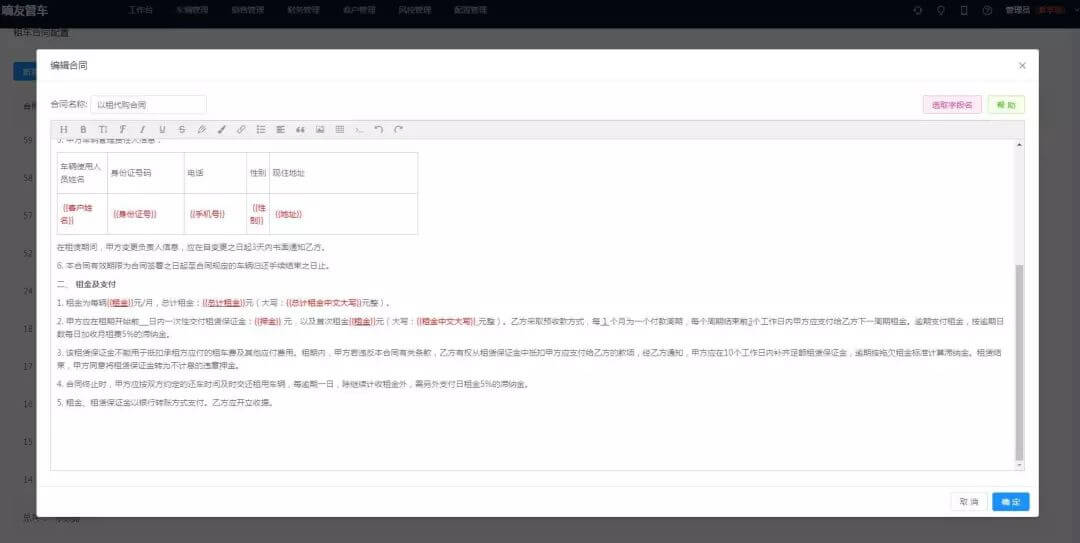The image size is (1080, 543).
Task: Click the 选取字段名 button
Action: click(952, 105)
